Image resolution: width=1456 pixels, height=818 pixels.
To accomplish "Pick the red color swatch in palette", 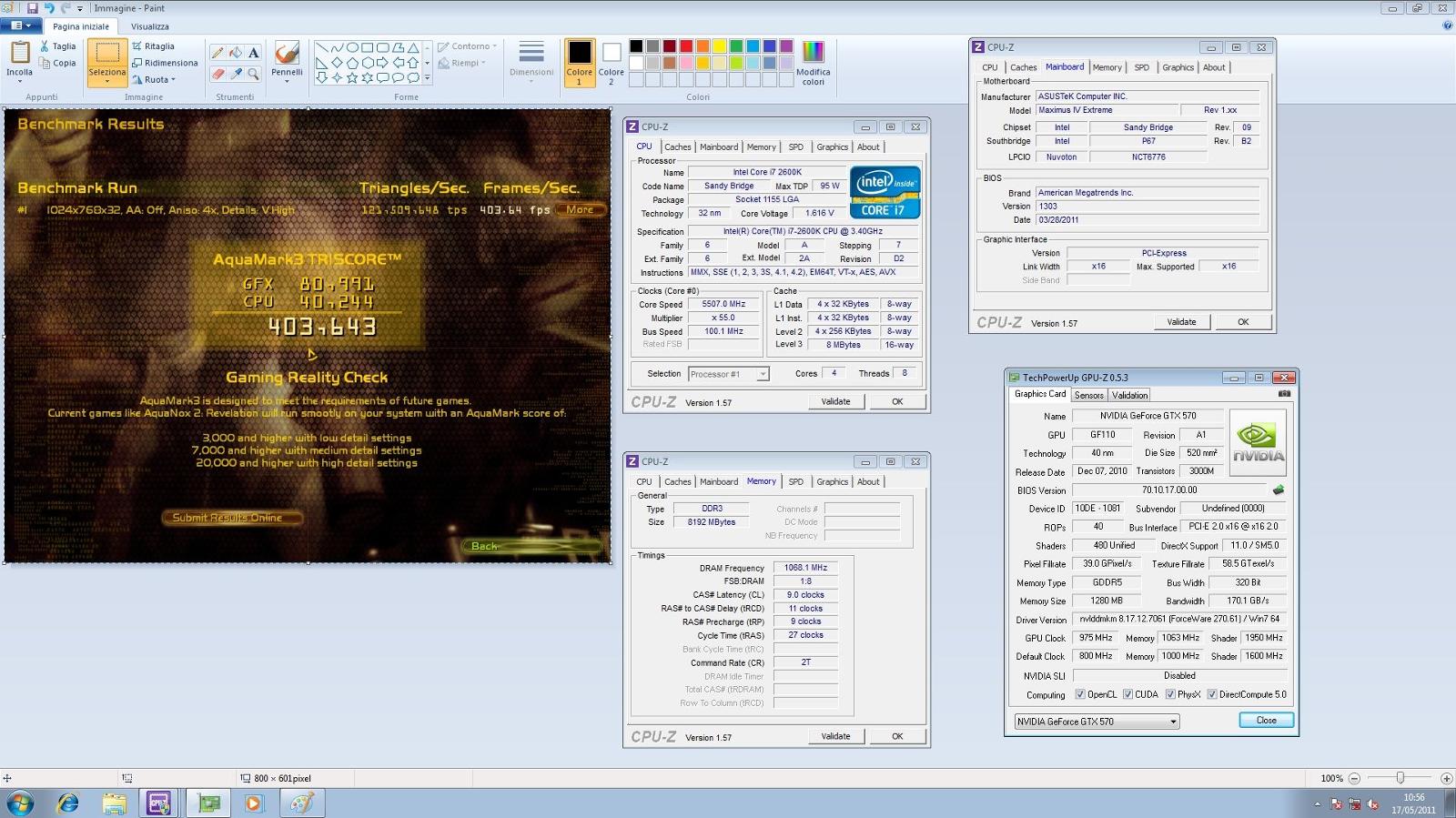I will 686,46.
